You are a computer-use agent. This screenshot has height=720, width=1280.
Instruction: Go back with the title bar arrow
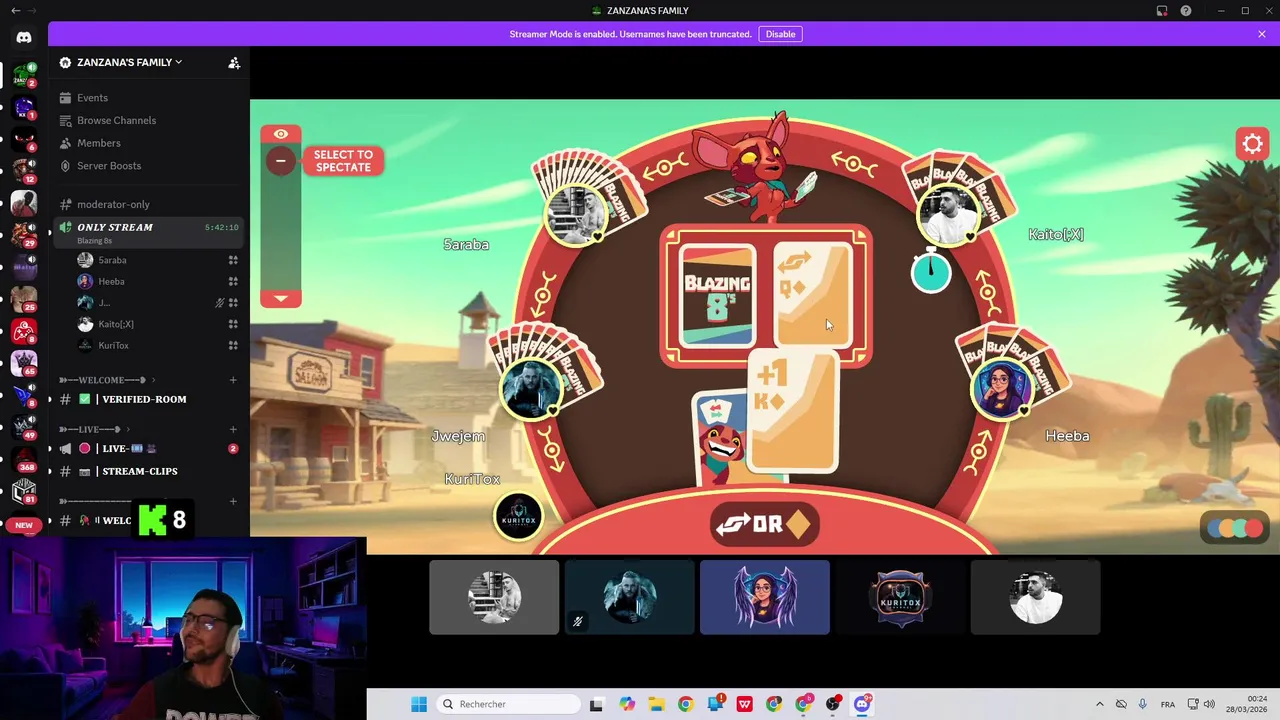coord(15,11)
